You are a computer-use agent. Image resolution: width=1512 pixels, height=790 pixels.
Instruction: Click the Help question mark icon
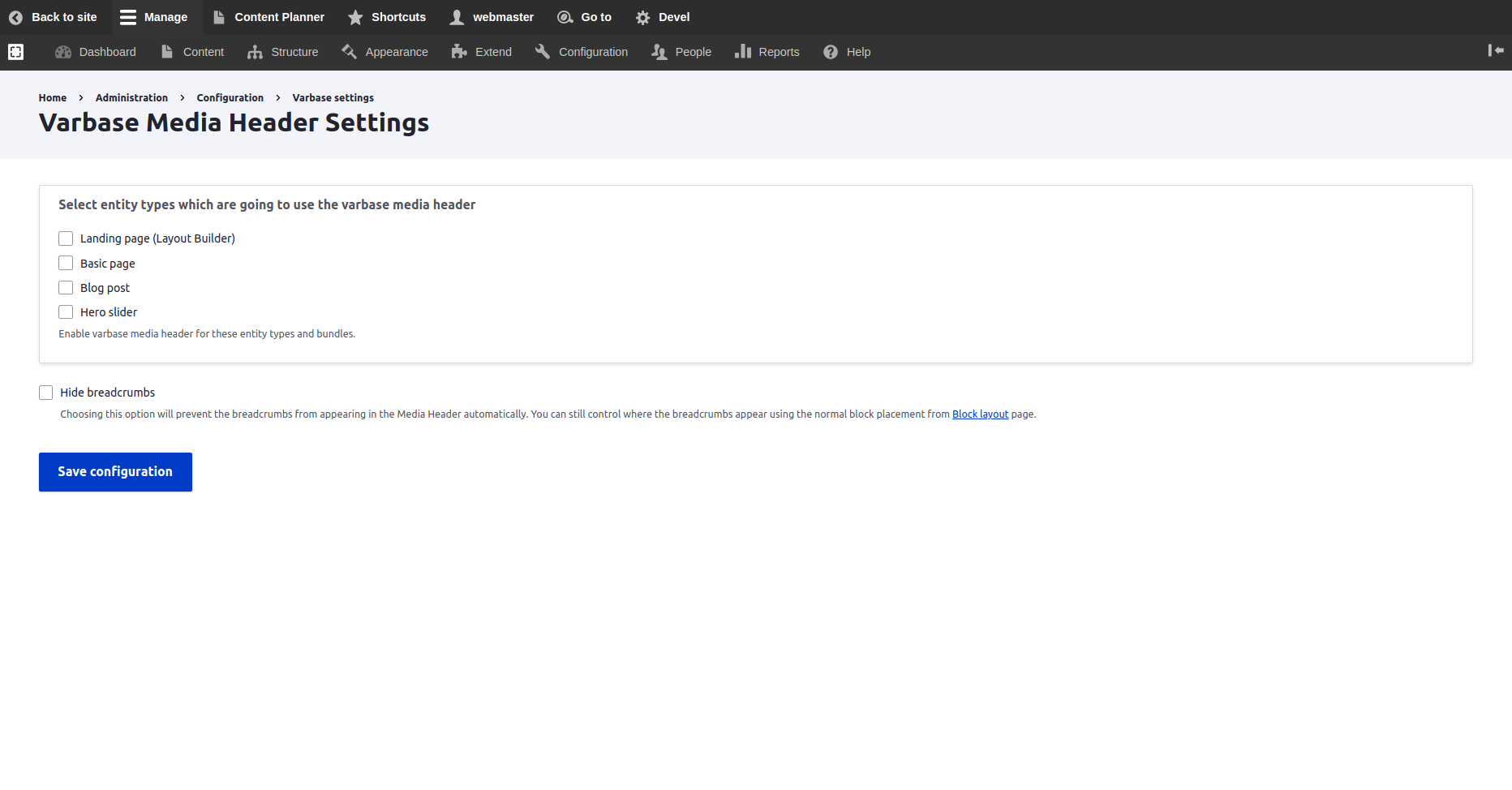[831, 52]
